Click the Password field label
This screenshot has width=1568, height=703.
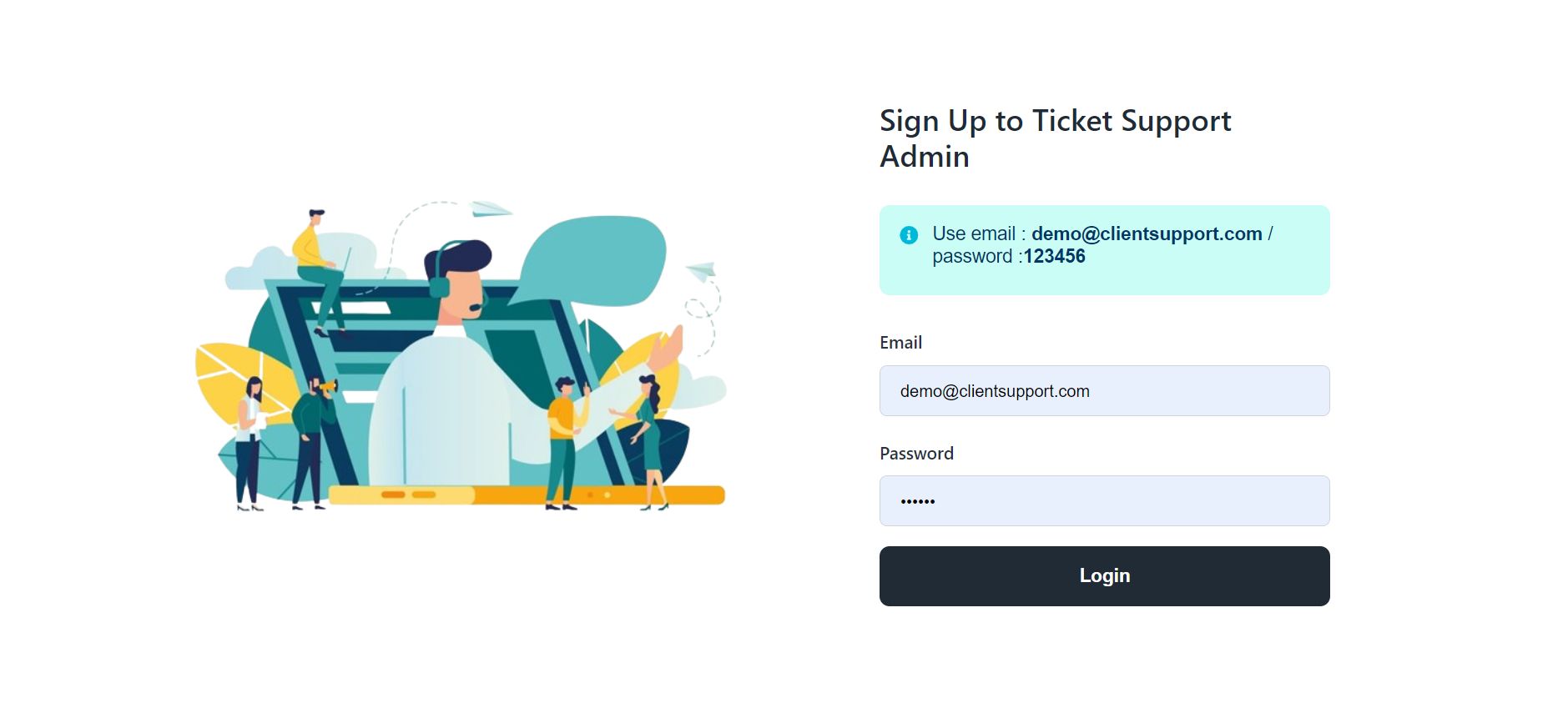pos(916,454)
